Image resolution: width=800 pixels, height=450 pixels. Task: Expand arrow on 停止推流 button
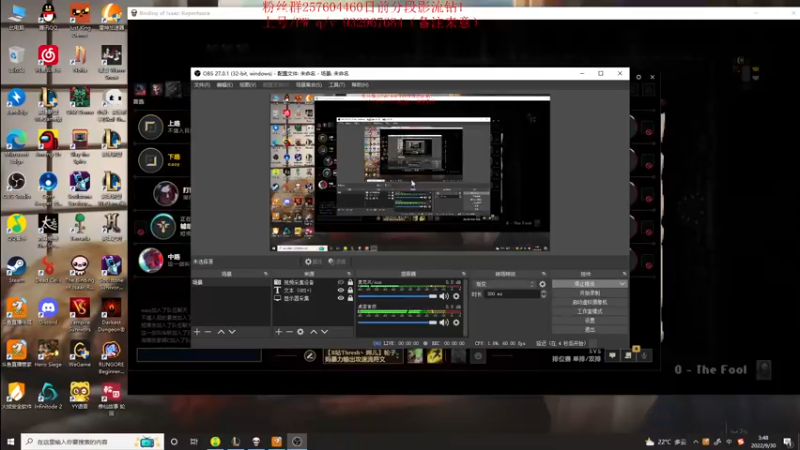coord(622,284)
